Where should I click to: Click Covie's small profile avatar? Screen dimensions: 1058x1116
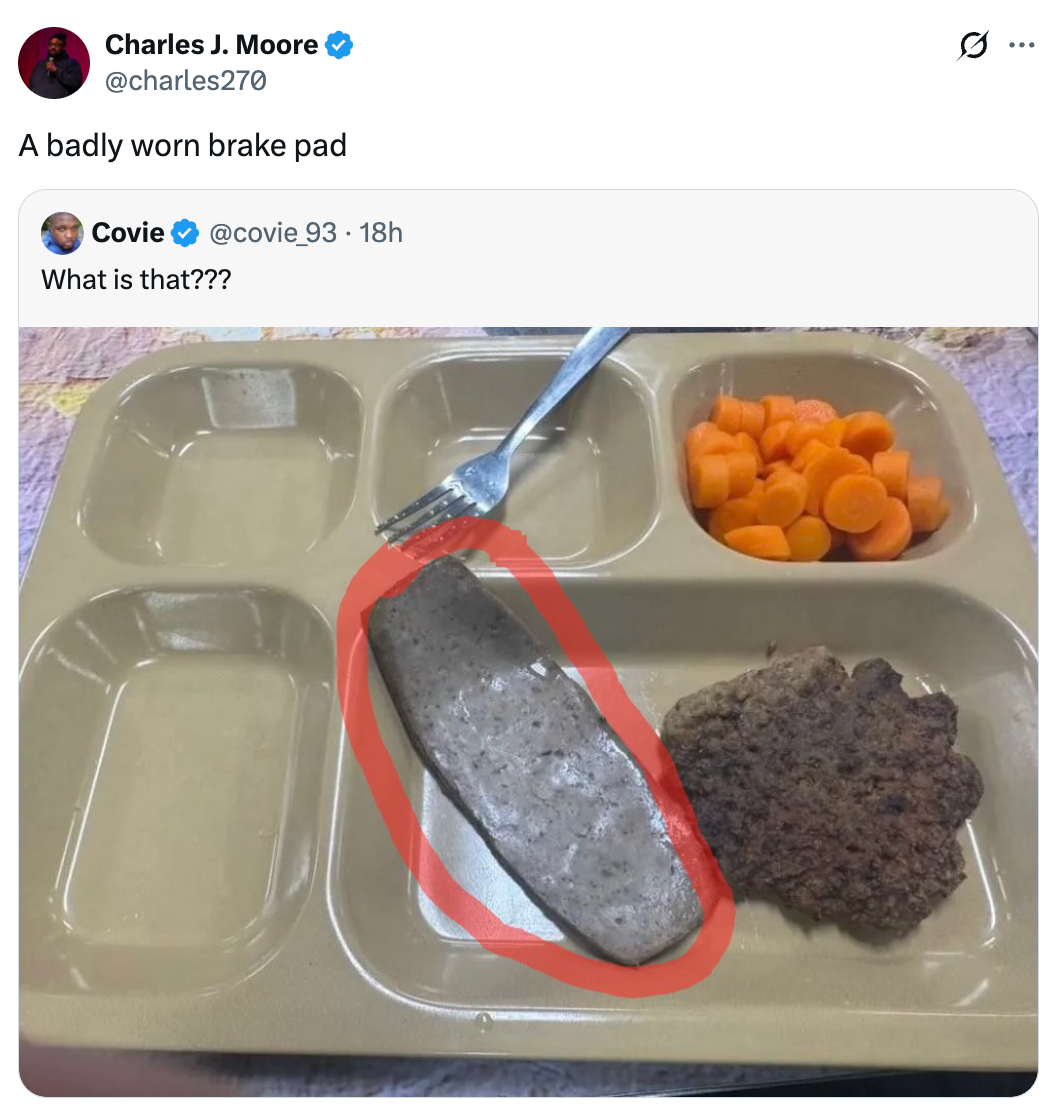pyautogui.click(x=62, y=233)
